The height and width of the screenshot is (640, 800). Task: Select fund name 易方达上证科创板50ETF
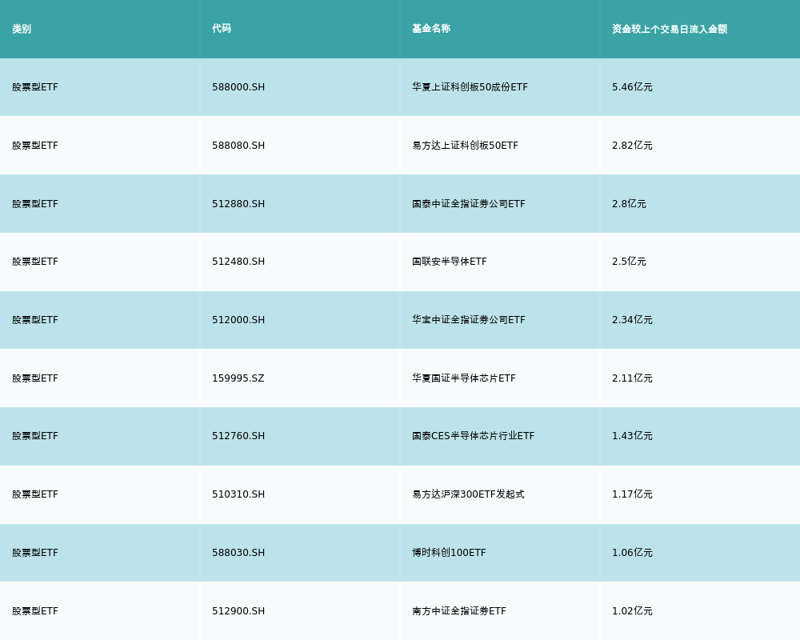(x=465, y=145)
